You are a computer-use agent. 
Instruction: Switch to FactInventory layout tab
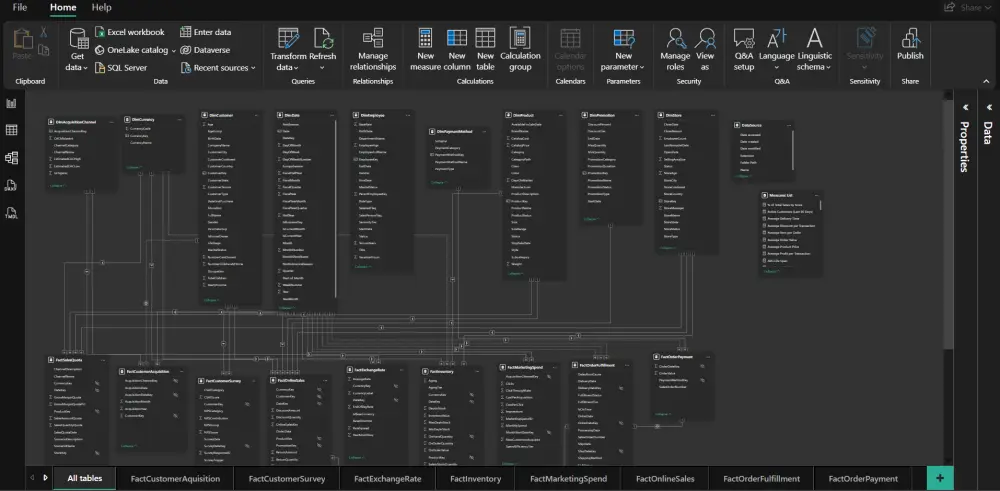coord(476,478)
